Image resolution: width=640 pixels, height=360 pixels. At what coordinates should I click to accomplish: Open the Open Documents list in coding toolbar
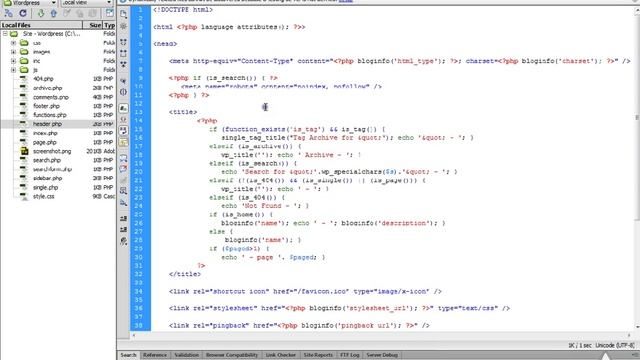pyautogui.click(x=123, y=14)
